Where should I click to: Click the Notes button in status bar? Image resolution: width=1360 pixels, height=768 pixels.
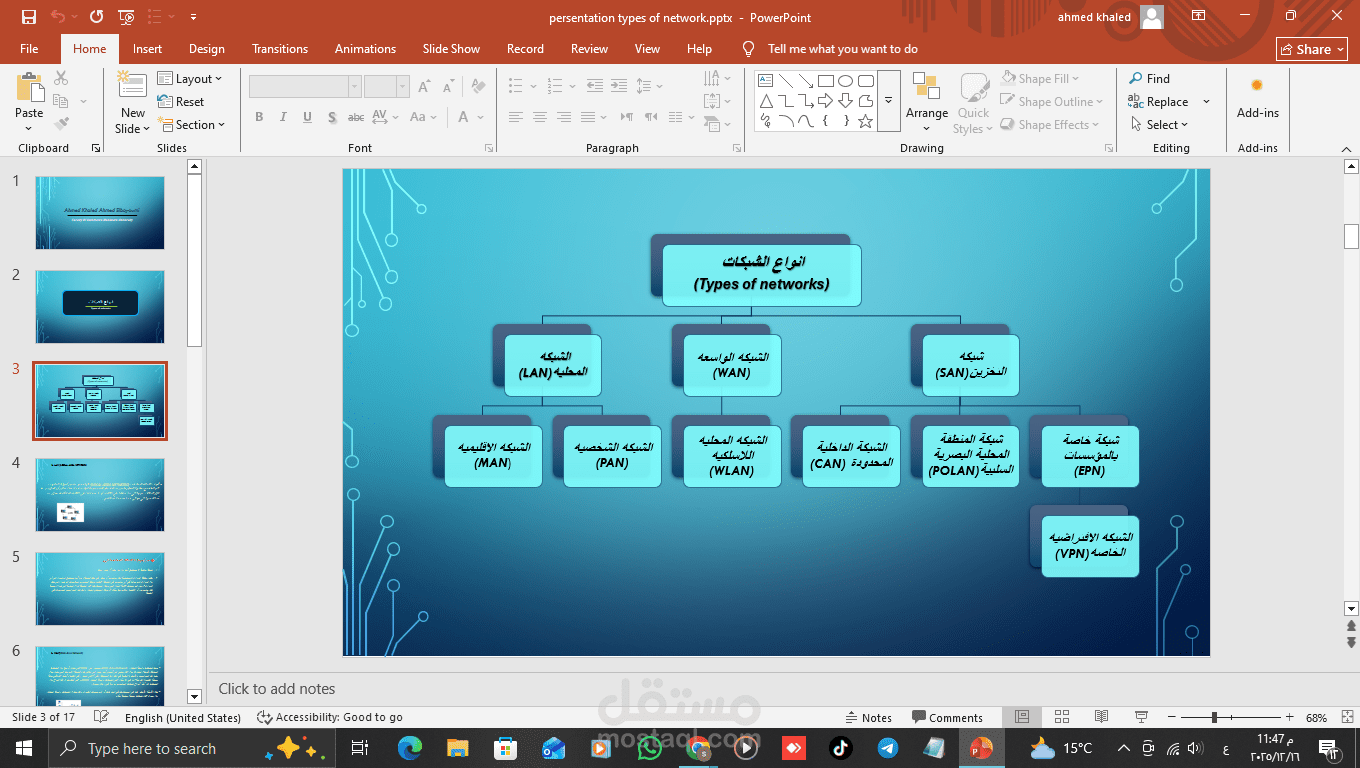tap(868, 718)
